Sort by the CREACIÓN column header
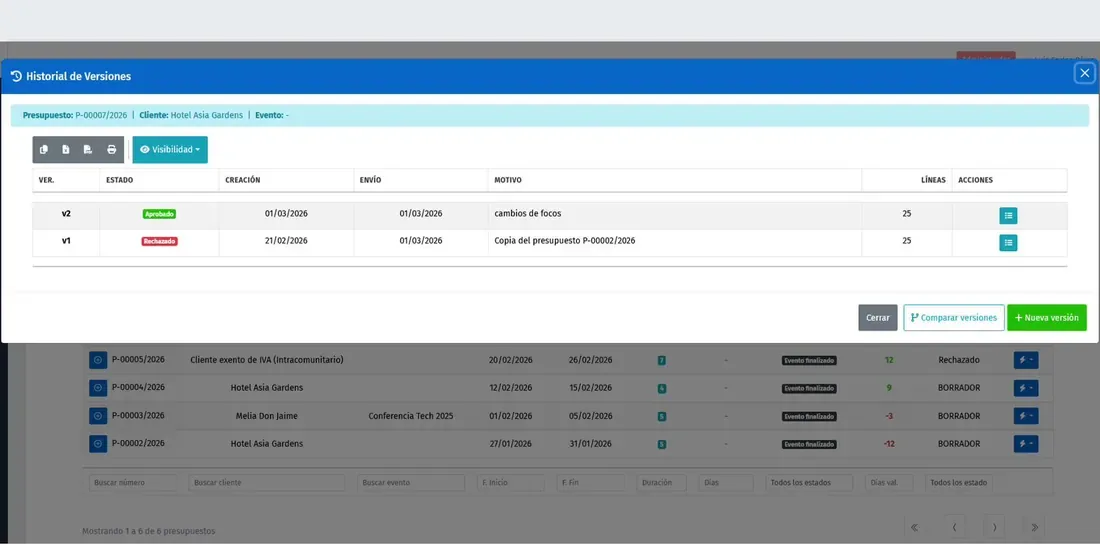Viewport: 1100px width, 550px height. (286, 180)
